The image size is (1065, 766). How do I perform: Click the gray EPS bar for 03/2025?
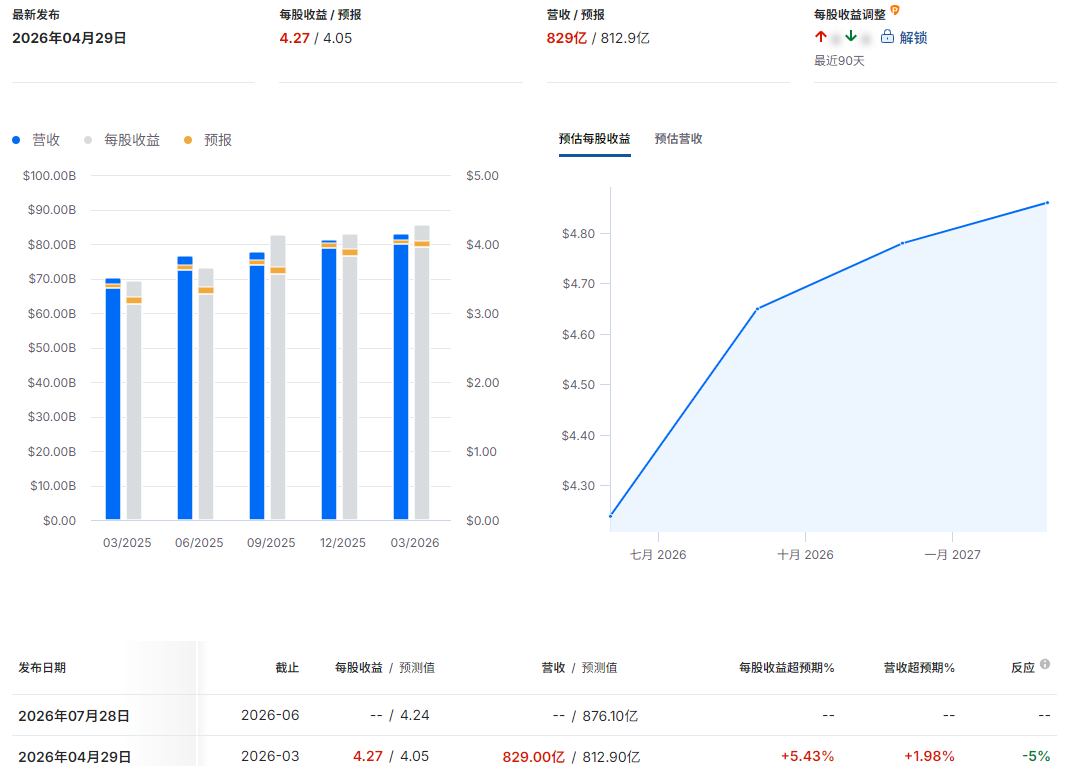click(x=134, y=401)
